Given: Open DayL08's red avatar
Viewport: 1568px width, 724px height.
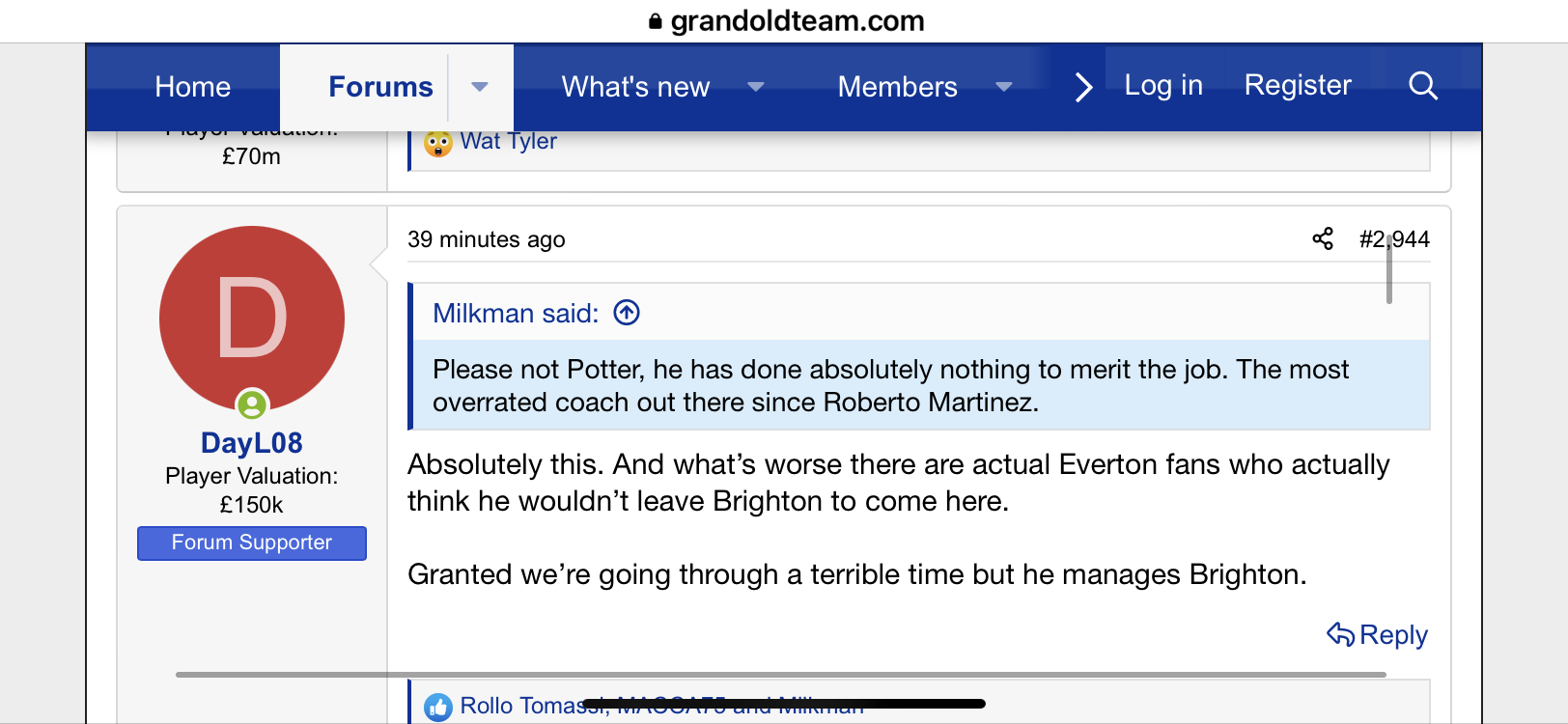Looking at the screenshot, I should pyautogui.click(x=252, y=319).
